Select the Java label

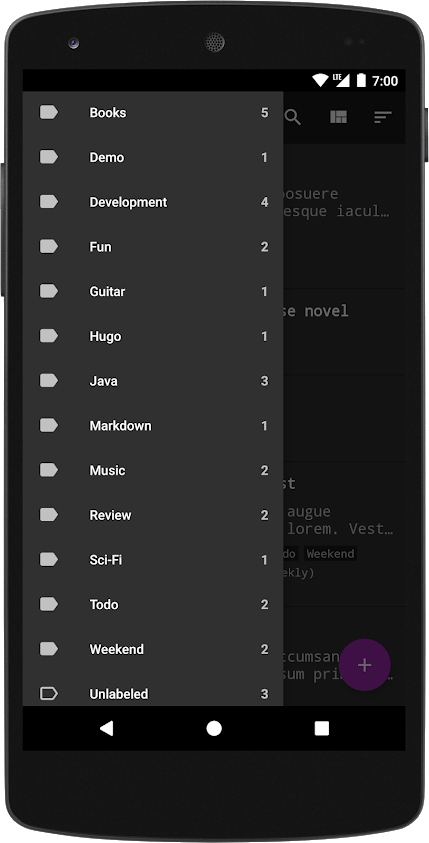pos(153,381)
